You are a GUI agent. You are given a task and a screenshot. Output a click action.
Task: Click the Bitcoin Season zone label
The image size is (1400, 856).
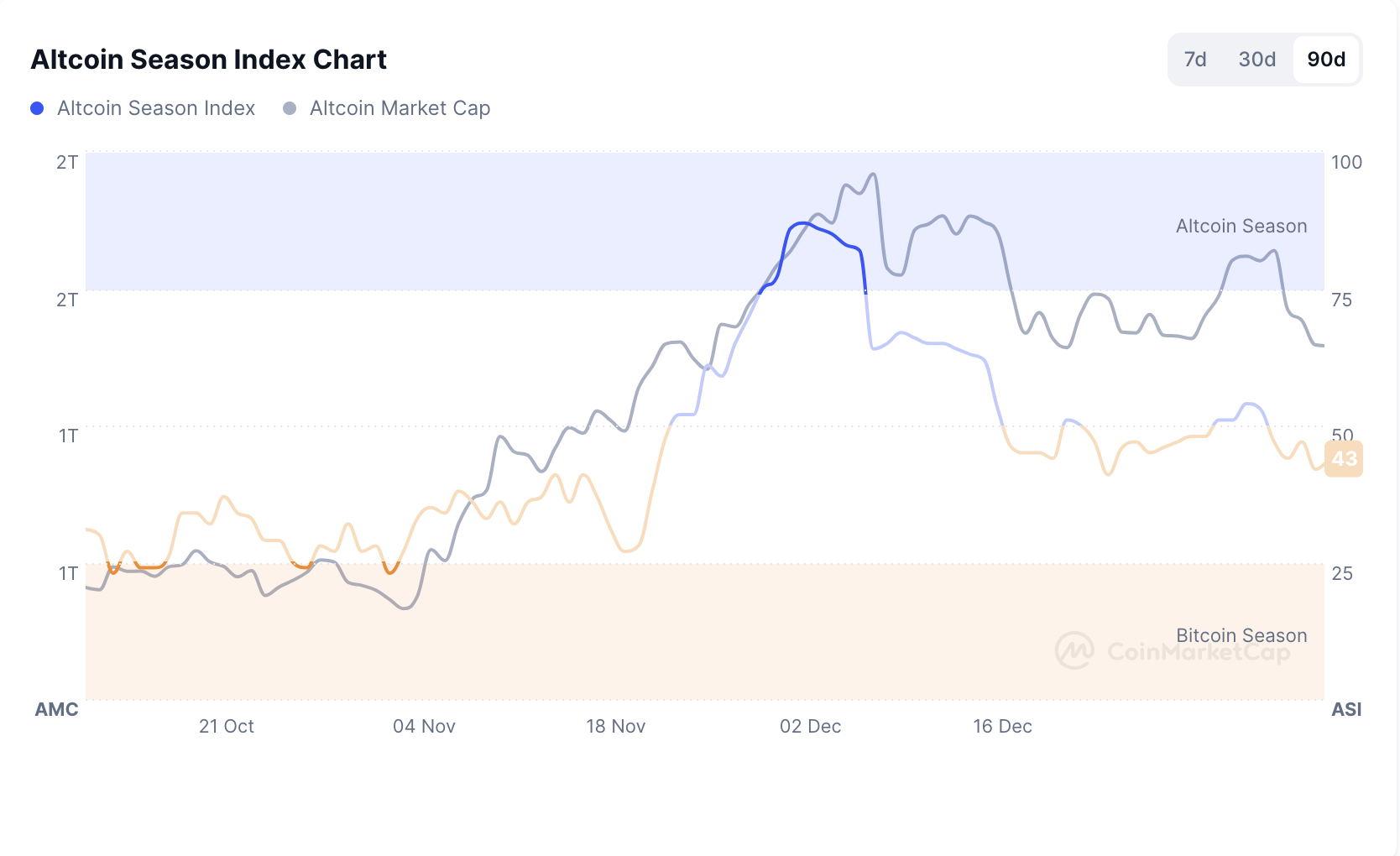1241,635
